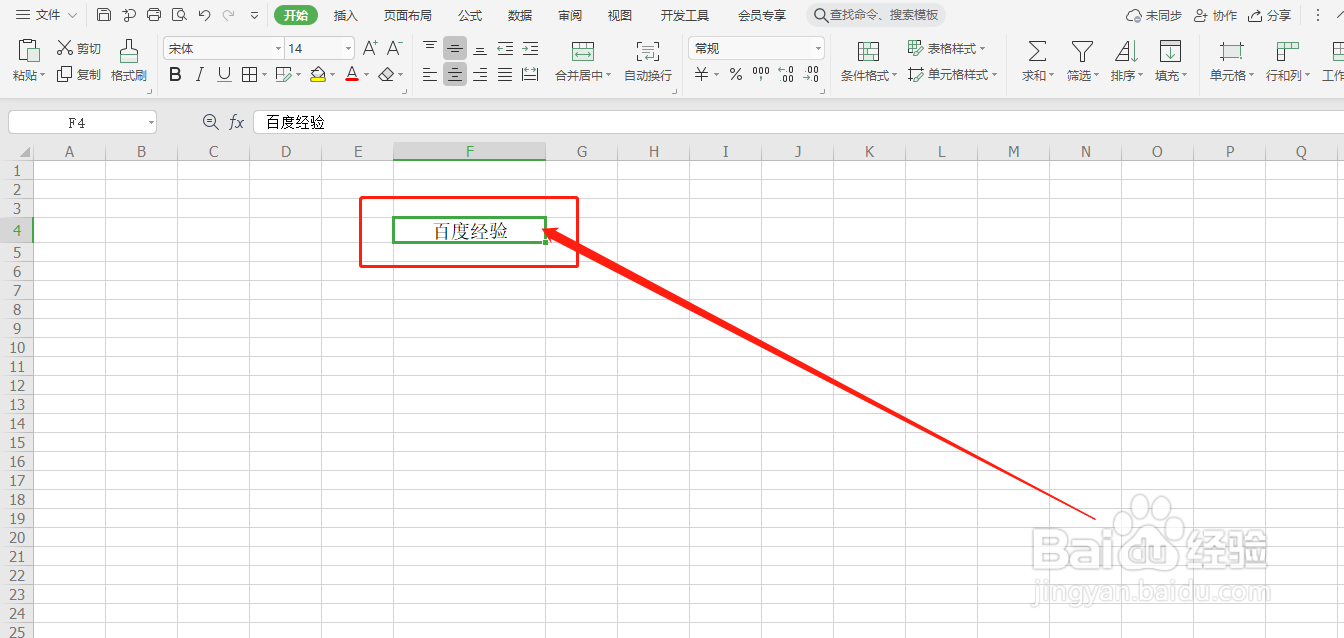Toggle Italic formatting
Viewport: 1344px width, 638px height.
pos(200,74)
